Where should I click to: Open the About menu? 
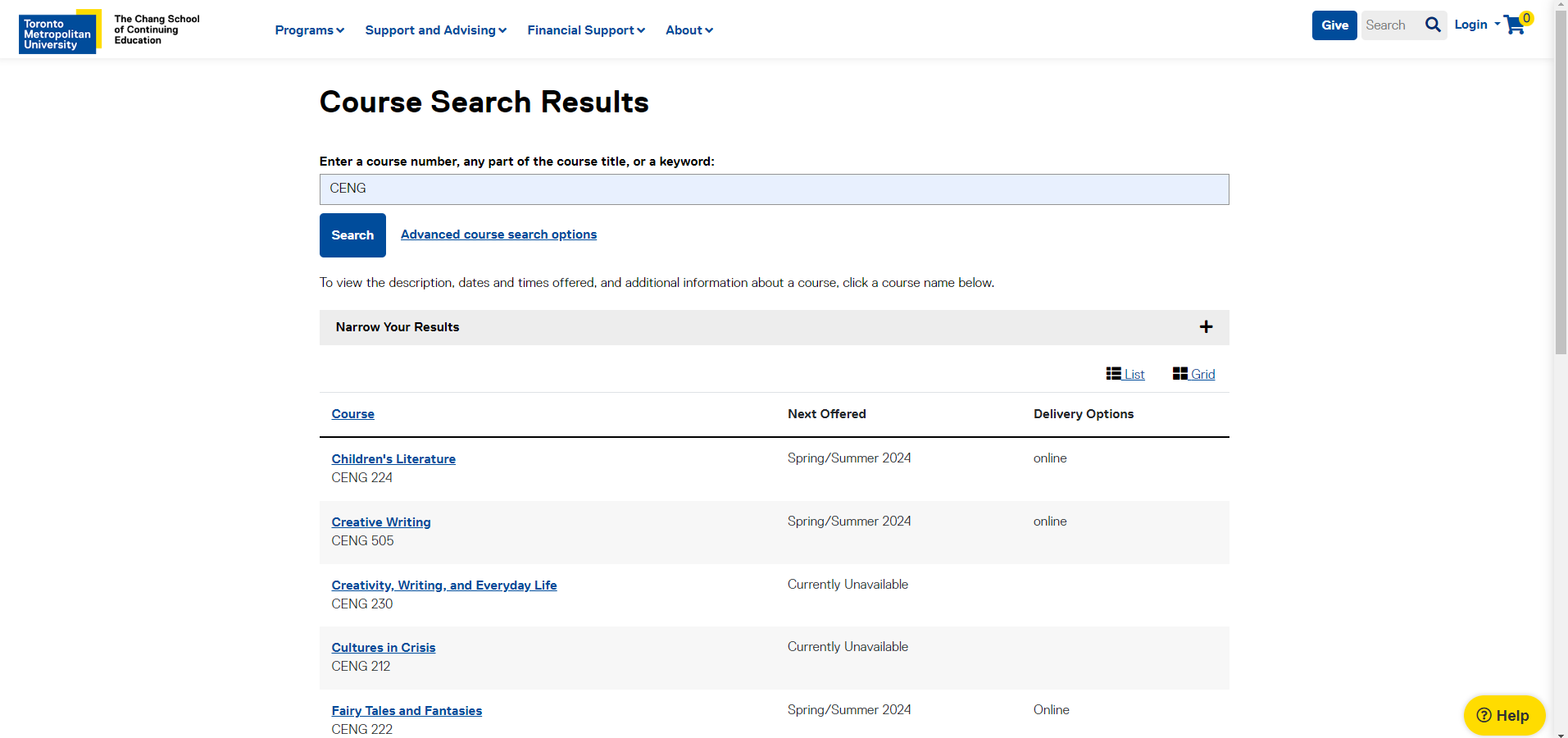tap(689, 30)
